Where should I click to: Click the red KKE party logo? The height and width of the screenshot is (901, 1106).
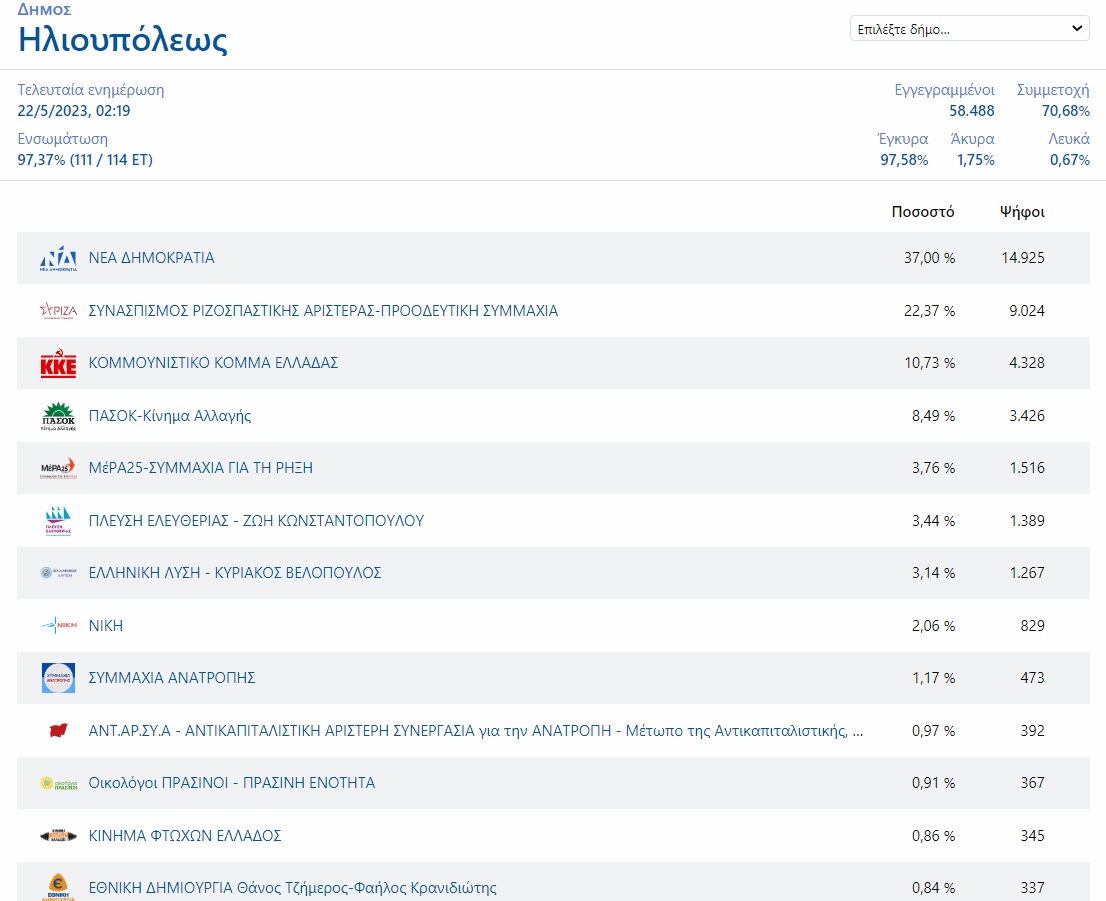(x=59, y=363)
